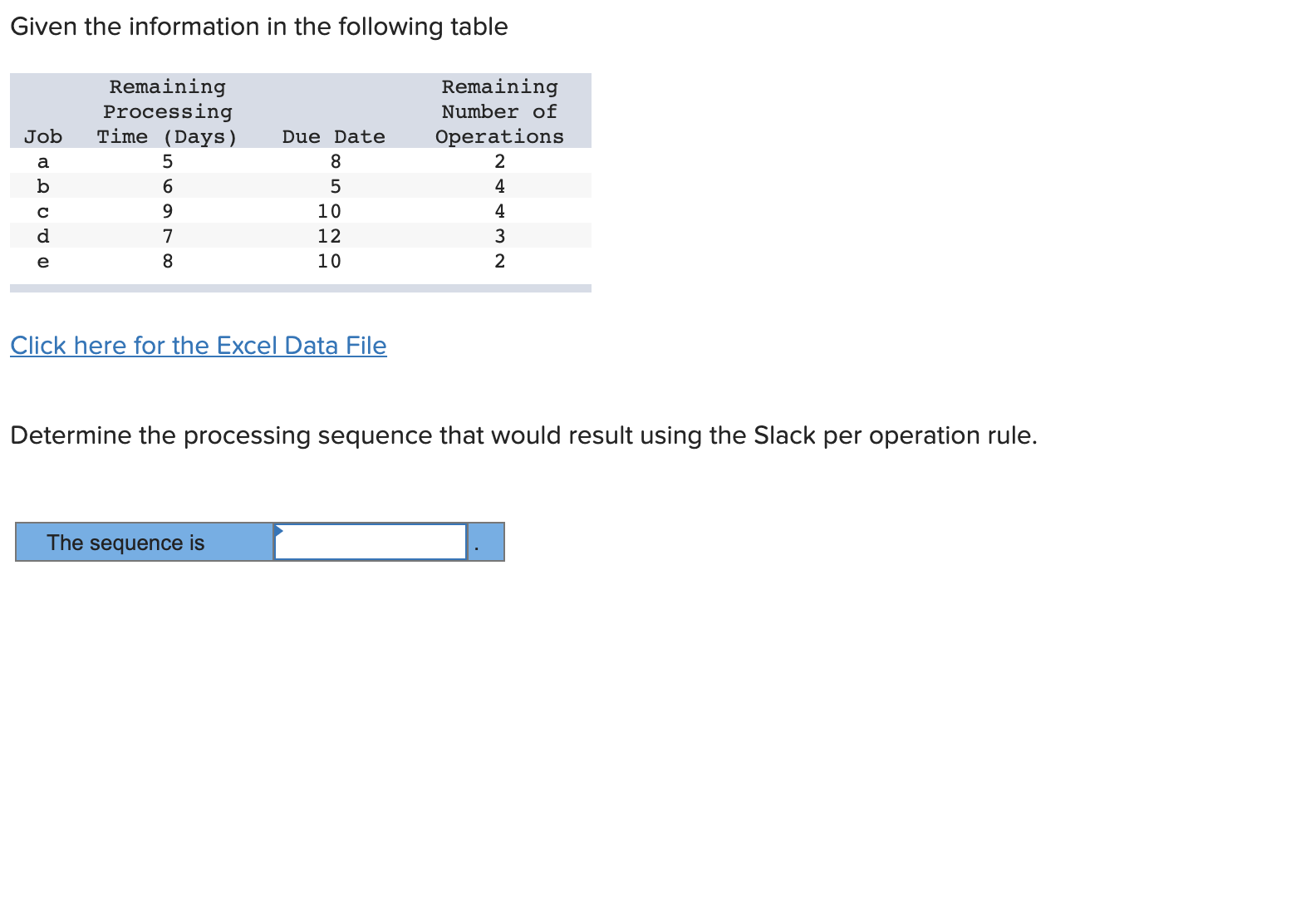Select the Remaining Processing Time header
This screenshot has width=1306, height=924.
[166, 111]
